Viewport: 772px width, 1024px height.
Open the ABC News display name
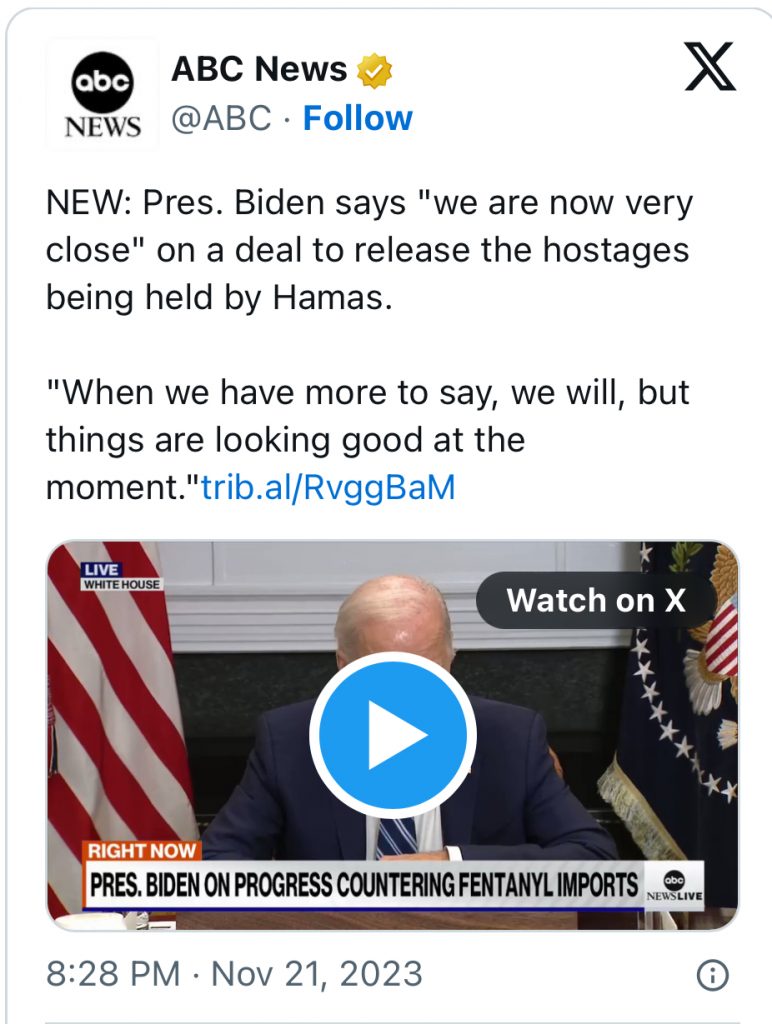click(x=259, y=69)
